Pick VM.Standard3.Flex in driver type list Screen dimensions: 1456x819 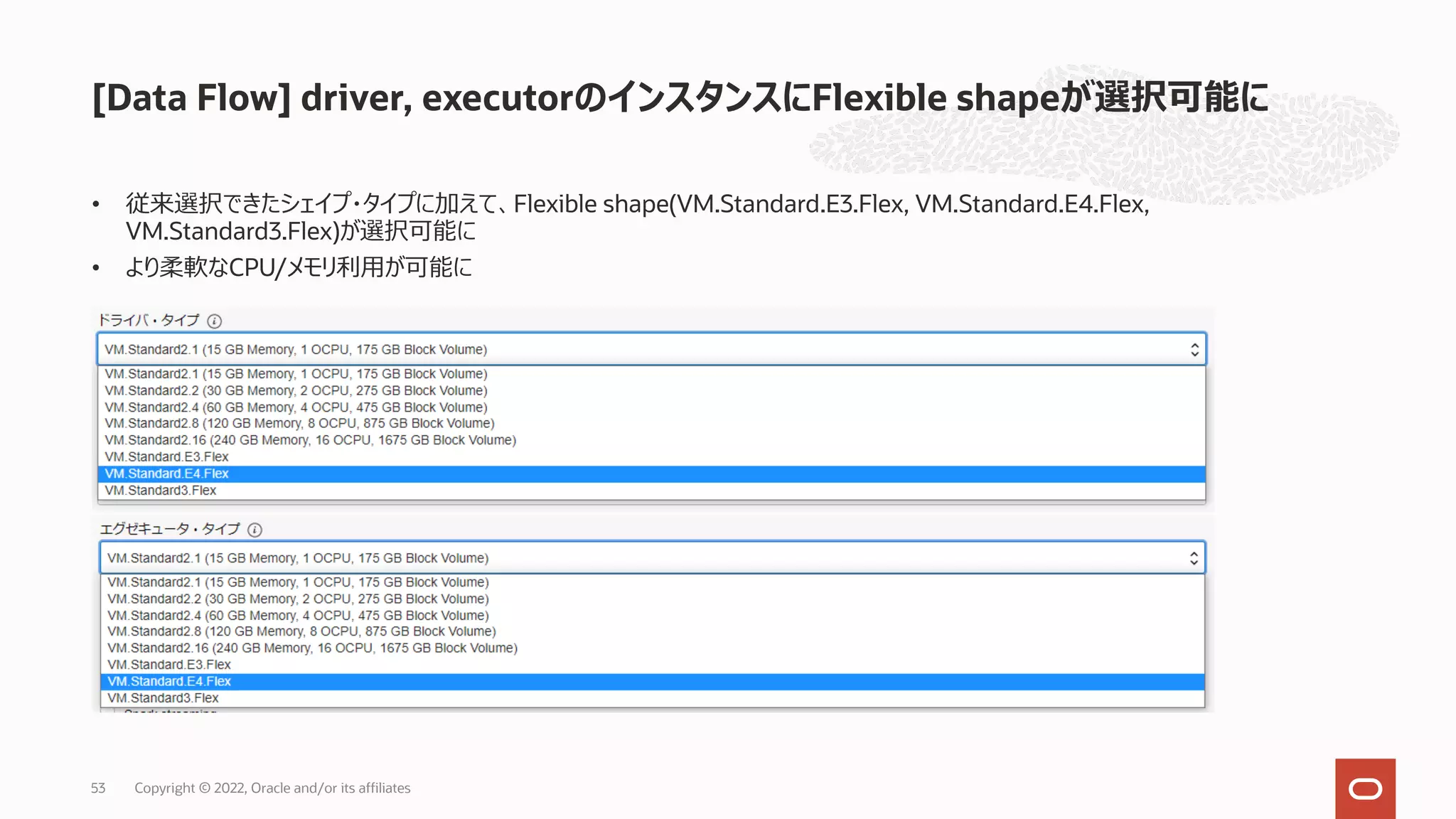pyautogui.click(x=652, y=491)
